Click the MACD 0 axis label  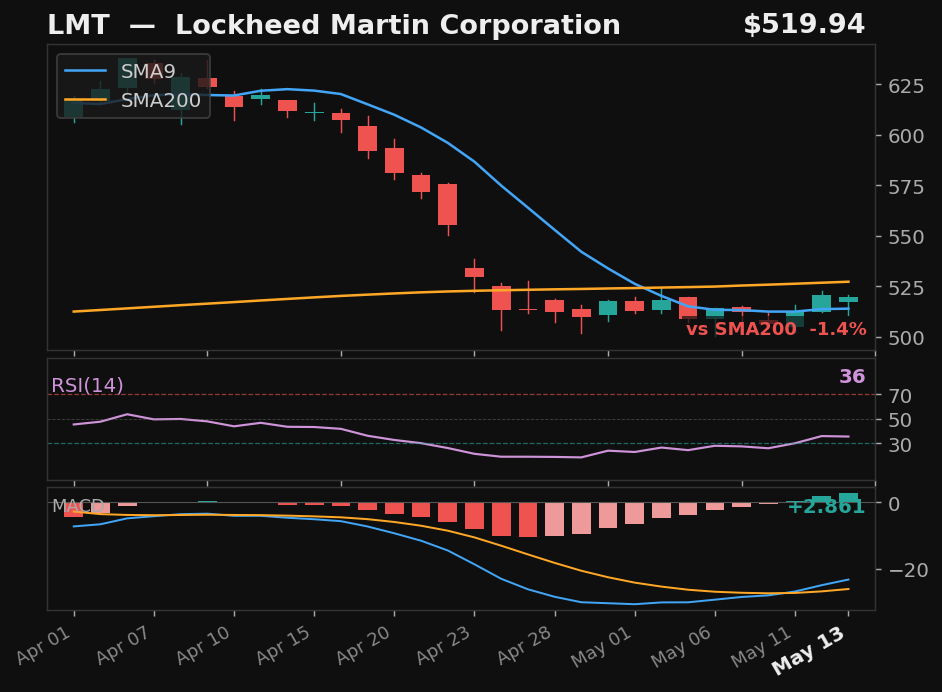[895, 504]
